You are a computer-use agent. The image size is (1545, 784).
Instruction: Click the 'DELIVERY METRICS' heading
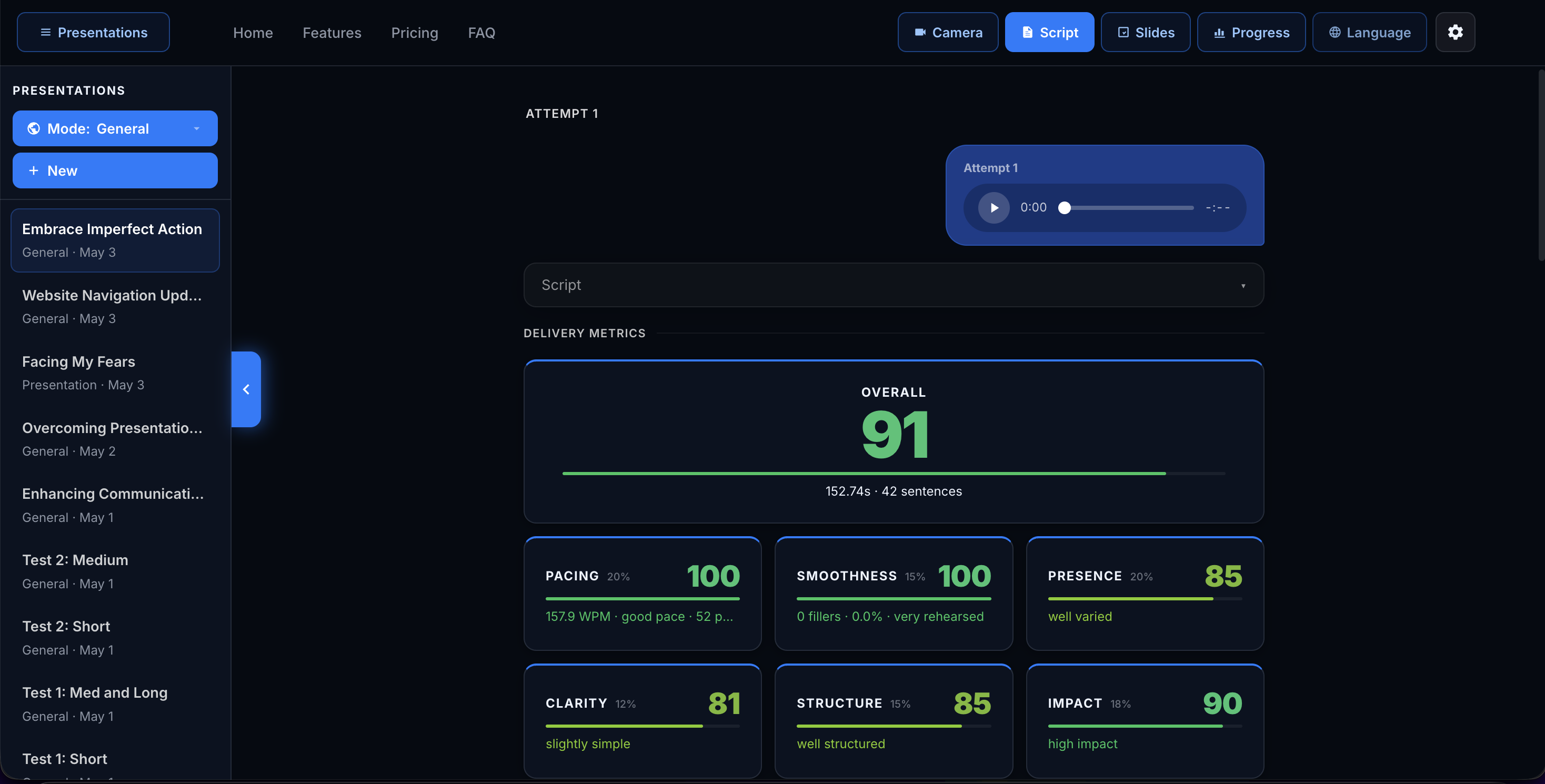584,333
